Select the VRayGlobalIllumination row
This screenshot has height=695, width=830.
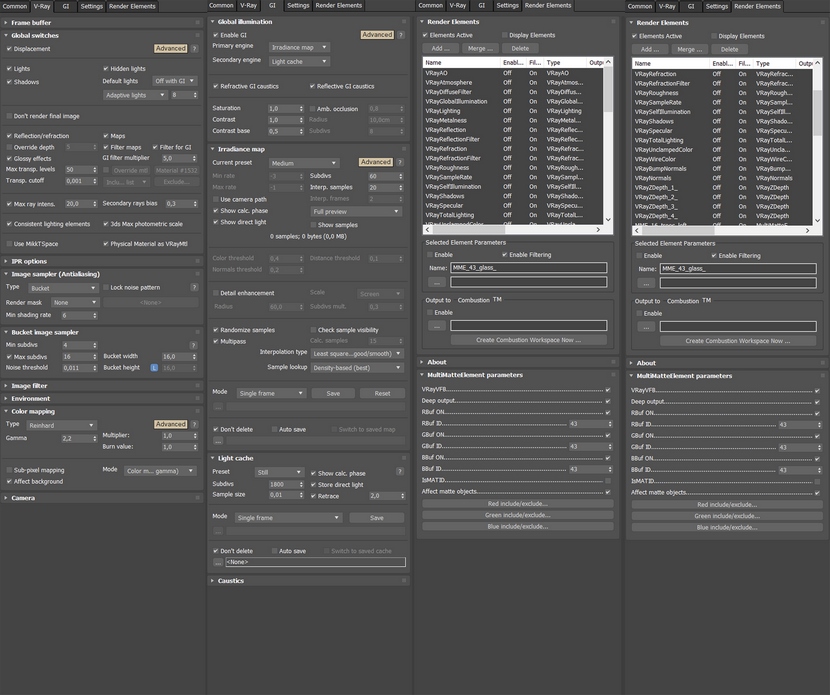point(512,102)
